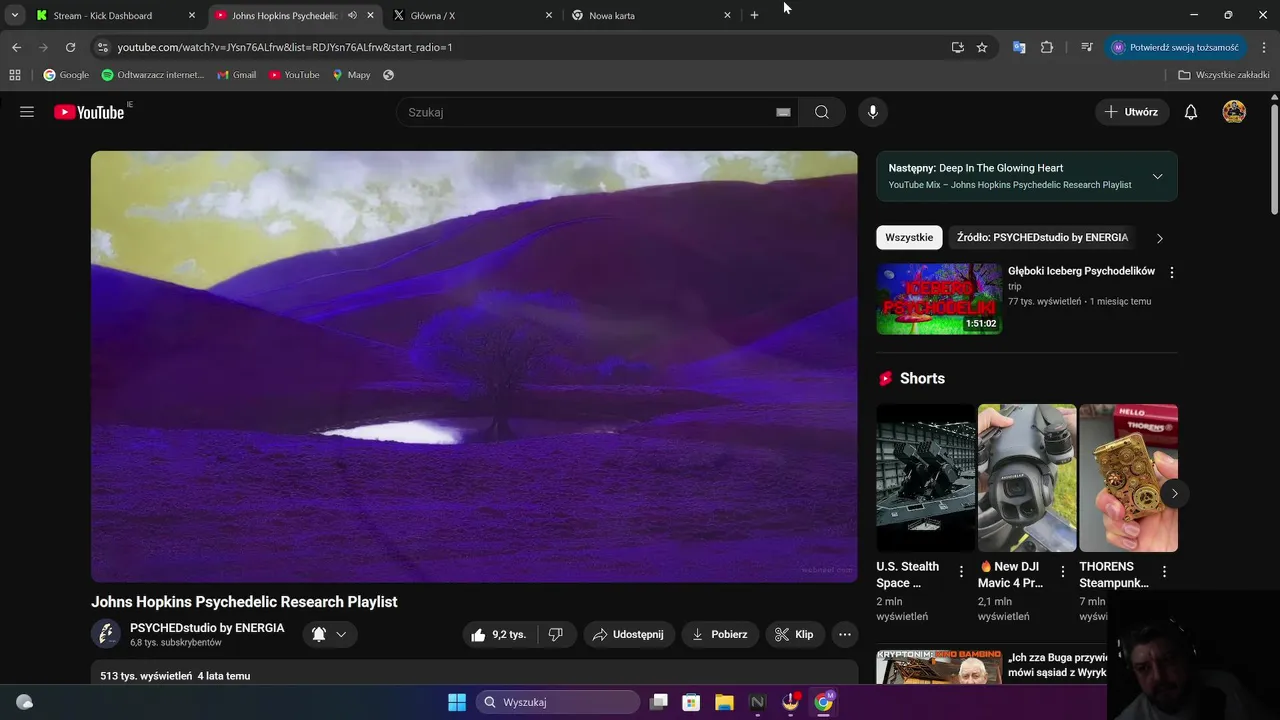Open the Windows Start button
Screen dimensions: 1280x720
pos(457,702)
